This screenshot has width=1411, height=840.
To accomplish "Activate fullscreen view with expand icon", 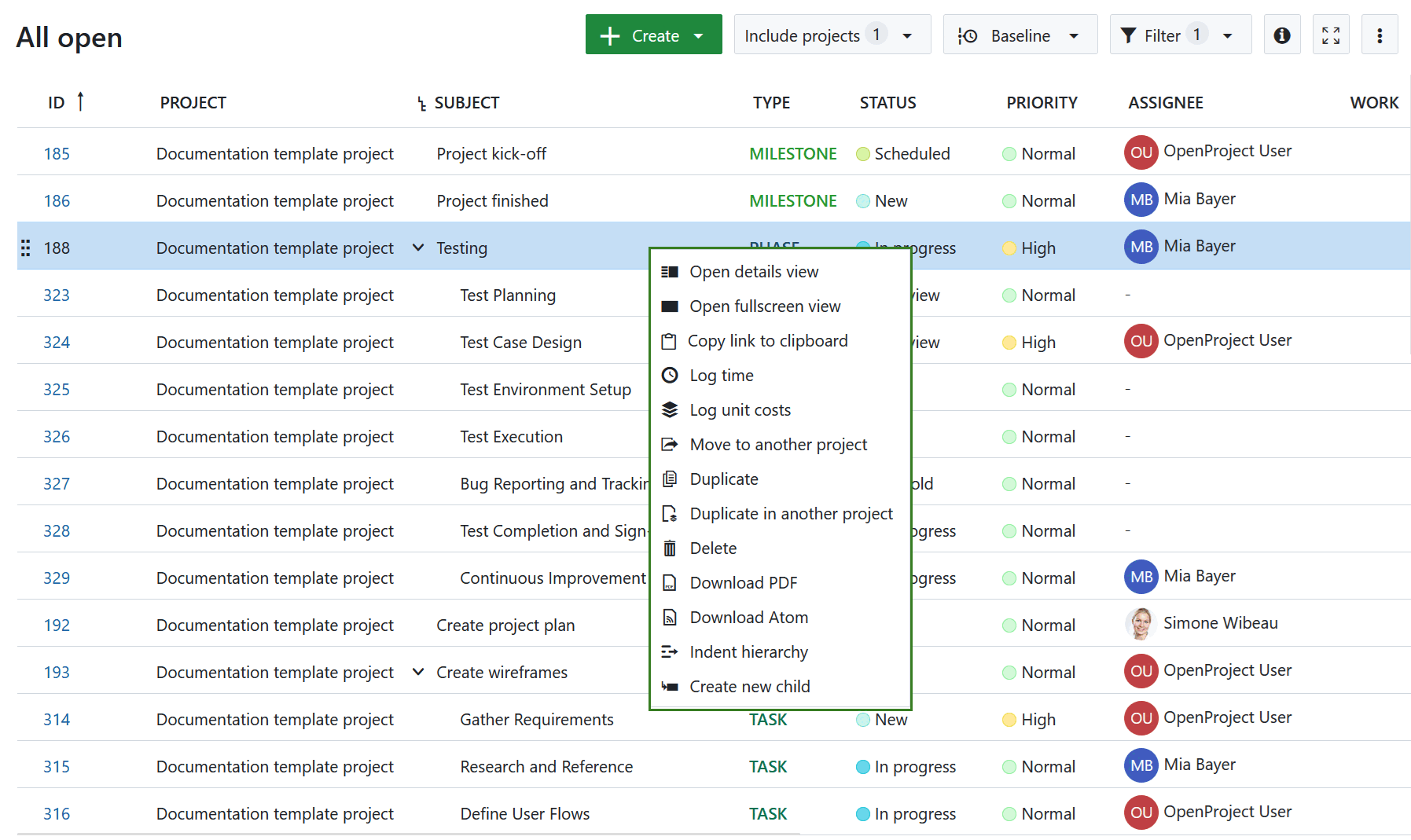I will 1331,35.
